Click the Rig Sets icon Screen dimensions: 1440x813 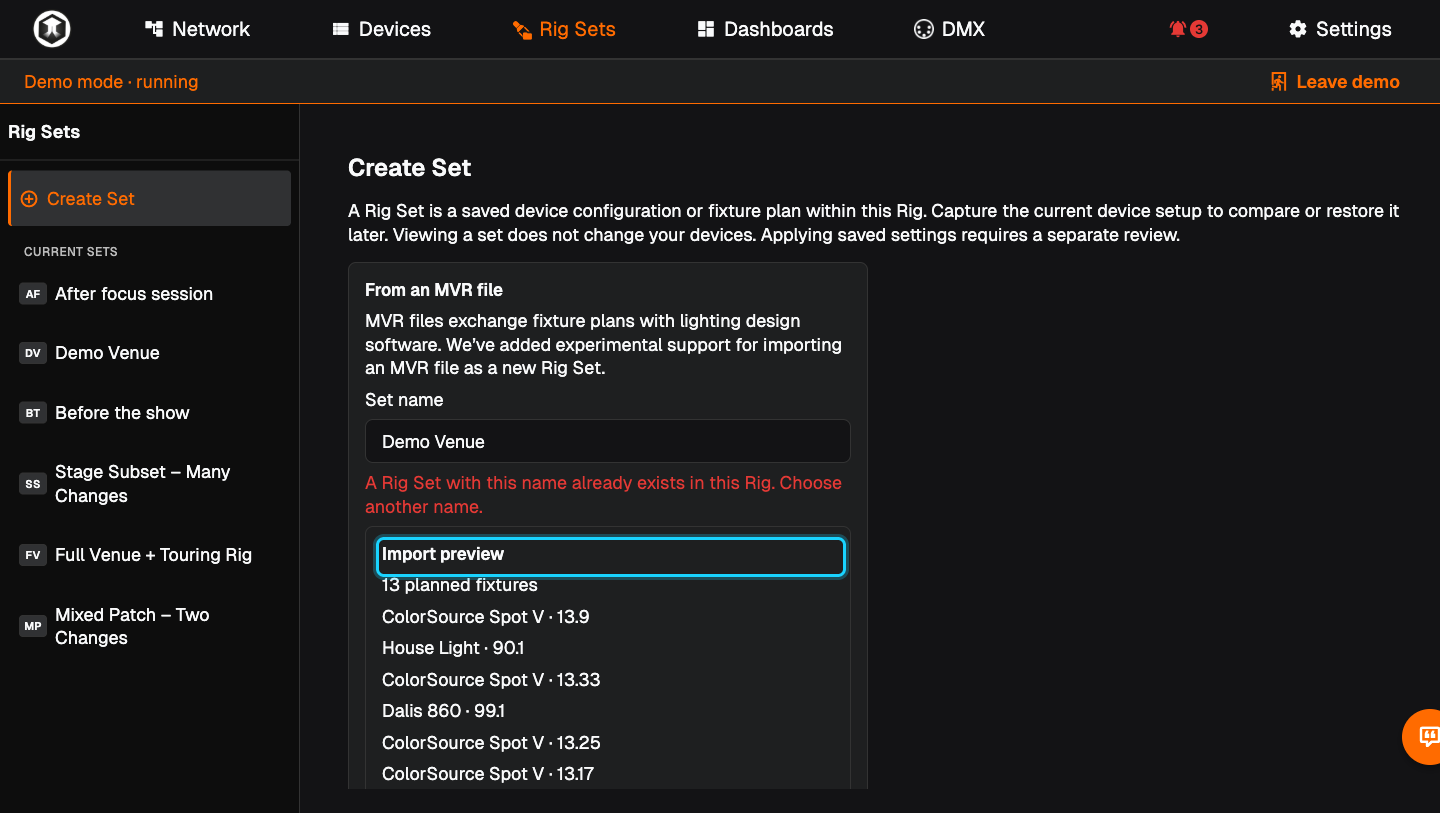522,29
